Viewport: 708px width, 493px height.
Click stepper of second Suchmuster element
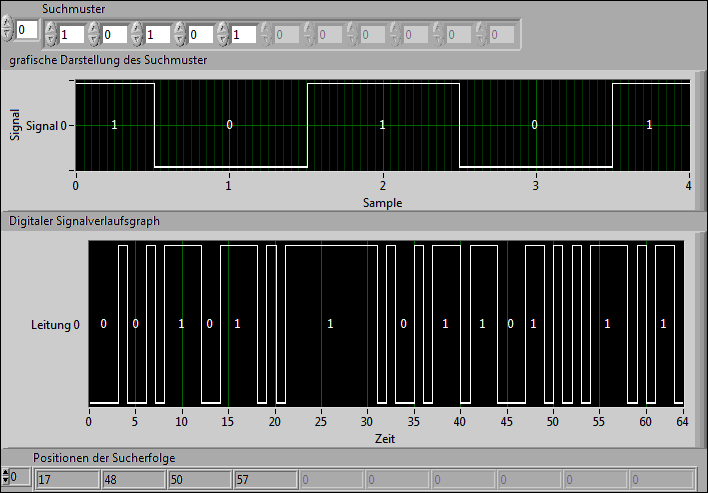[x=94, y=34]
